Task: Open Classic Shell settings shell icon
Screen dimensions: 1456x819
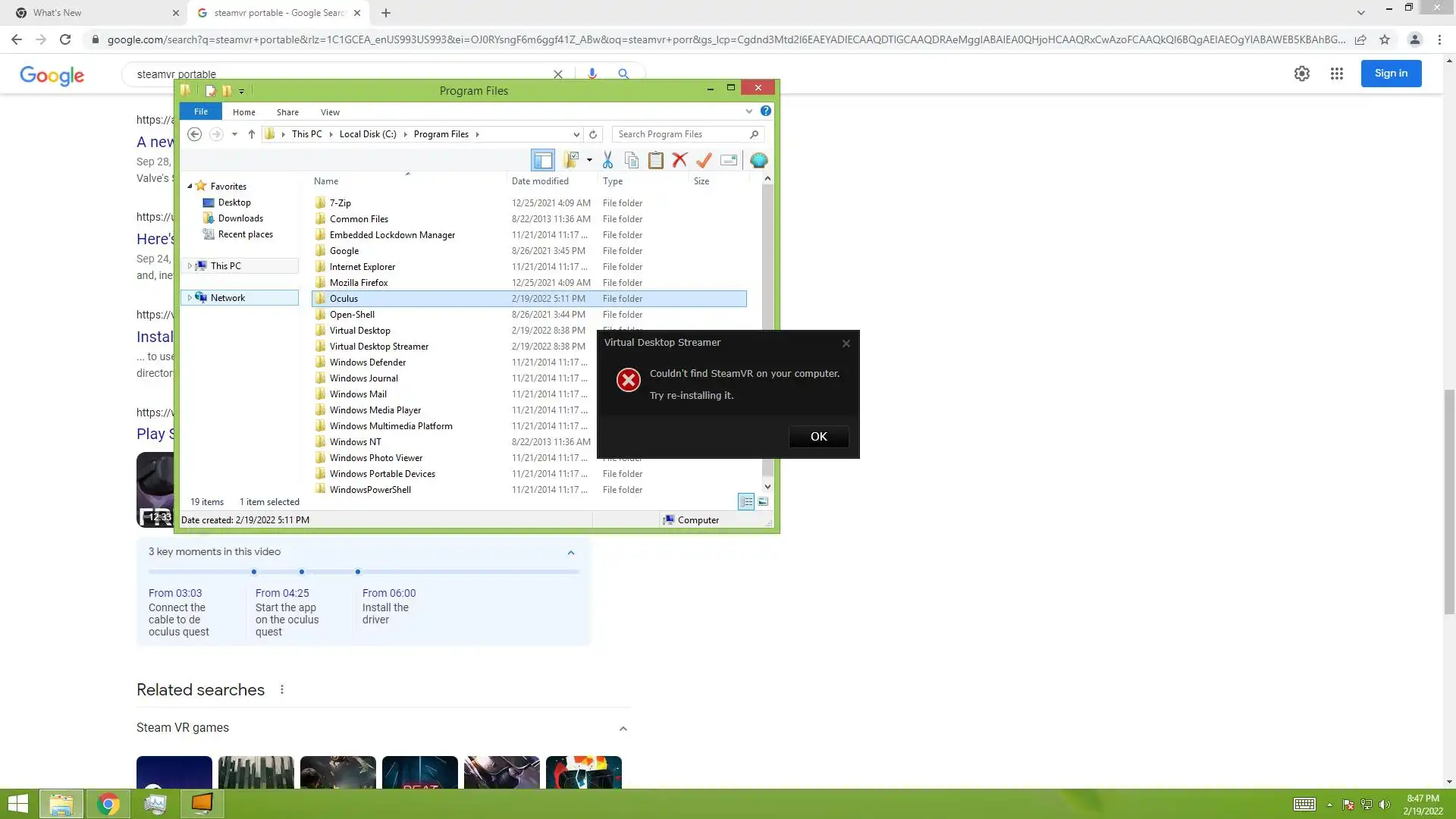Action: coord(758,160)
